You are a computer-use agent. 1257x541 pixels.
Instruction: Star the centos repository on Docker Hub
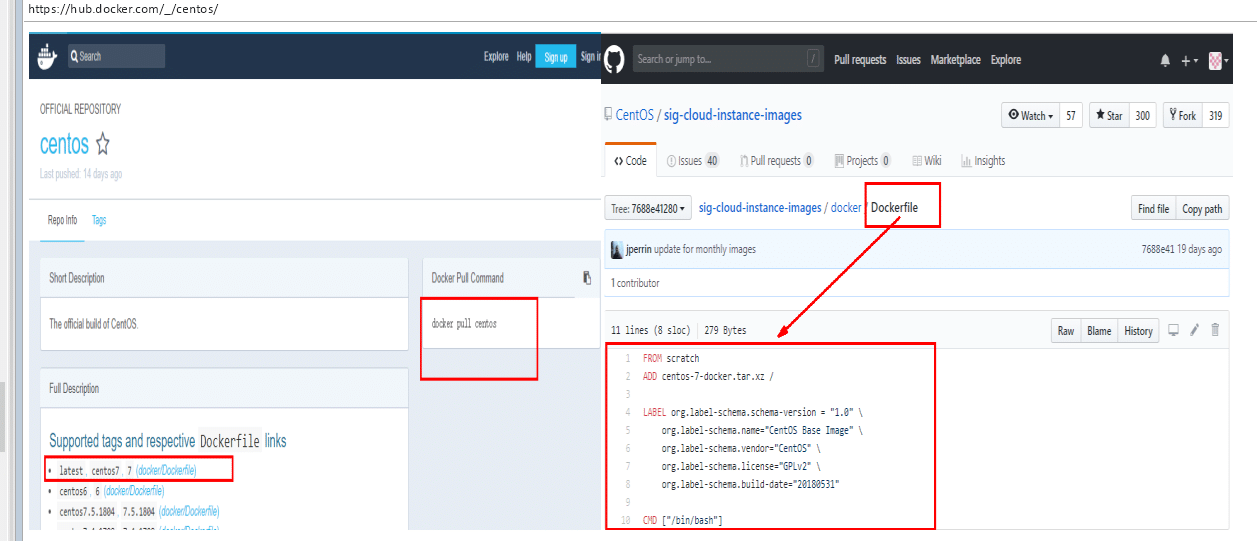click(102, 144)
